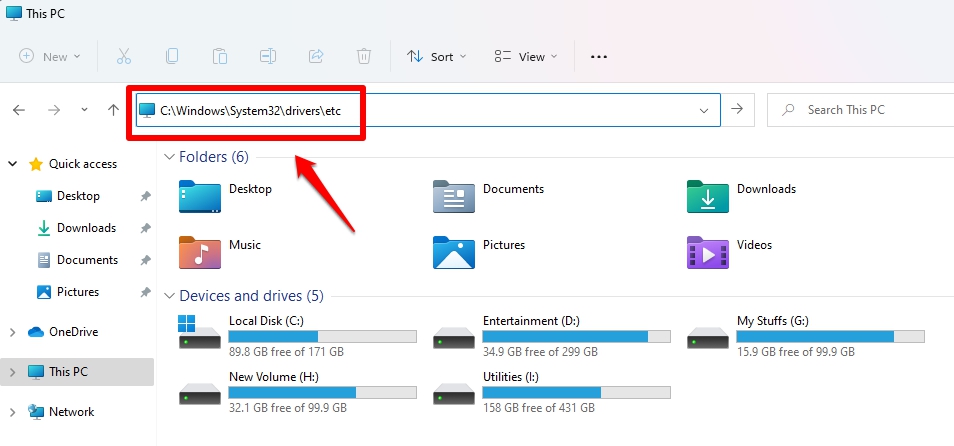Viewport: 954px width, 446px height.
Task: Open the Pictures folder icon in Folders
Action: pos(454,252)
